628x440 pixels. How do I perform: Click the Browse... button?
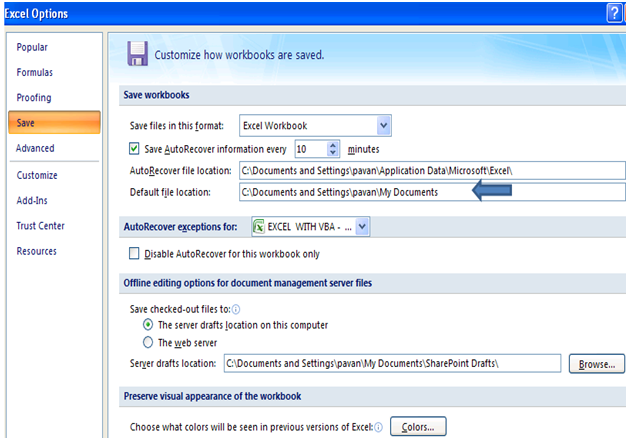(597, 364)
